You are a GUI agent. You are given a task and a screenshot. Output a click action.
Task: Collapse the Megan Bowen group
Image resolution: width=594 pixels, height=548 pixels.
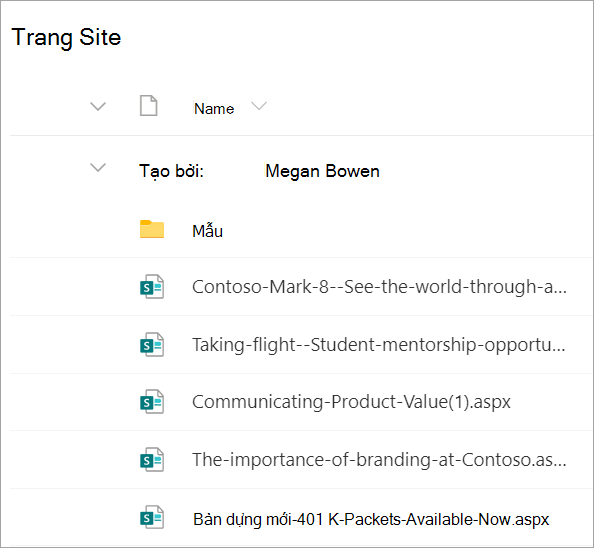98,167
